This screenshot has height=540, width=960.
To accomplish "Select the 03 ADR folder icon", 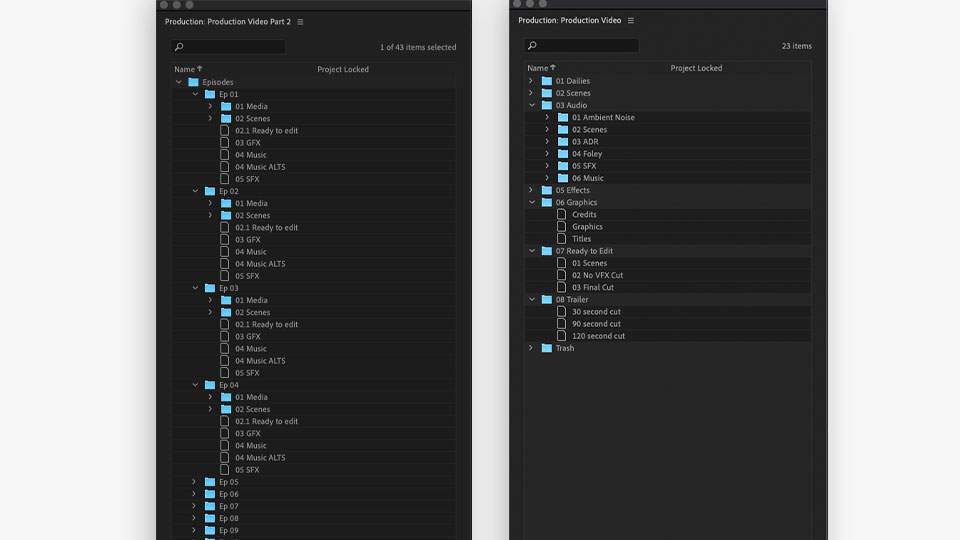I will (x=563, y=141).
